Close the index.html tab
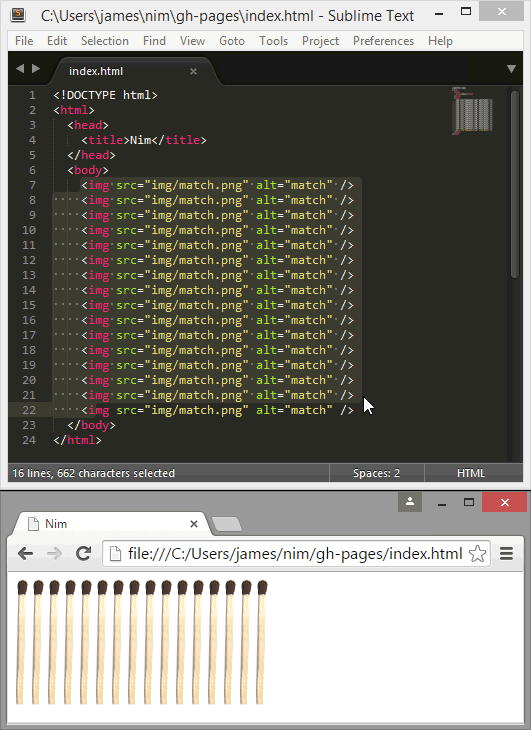The height and width of the screenshot is (730, 531). click(x=193, y=71)
